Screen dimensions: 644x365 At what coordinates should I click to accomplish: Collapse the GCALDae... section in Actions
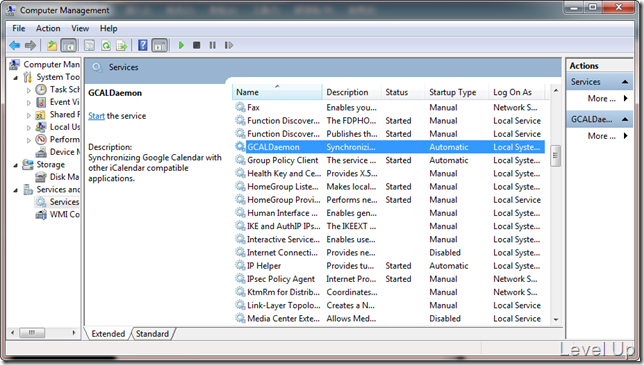(625, 119)
